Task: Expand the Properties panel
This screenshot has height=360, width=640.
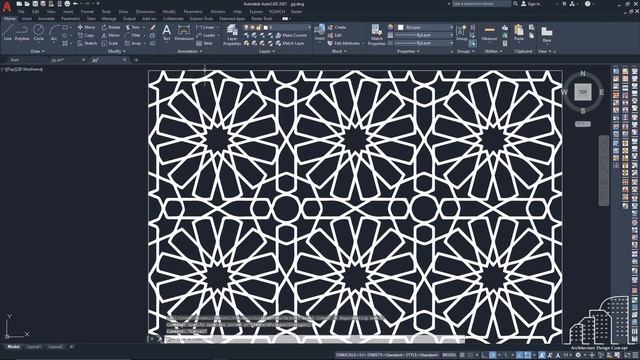Action: pos(408,51)
